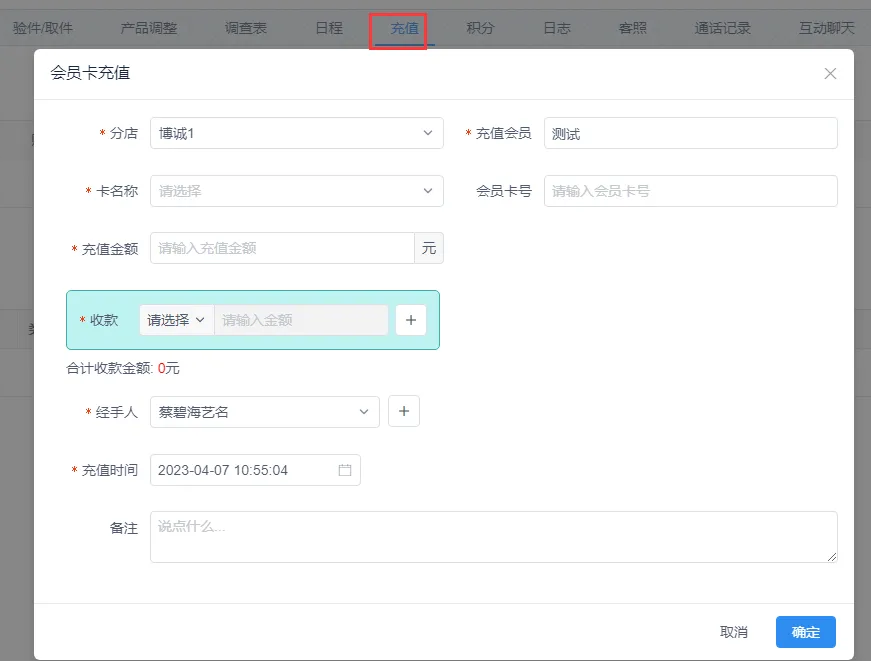Go to the 通话记录 tab

click(x=722, y=28)
